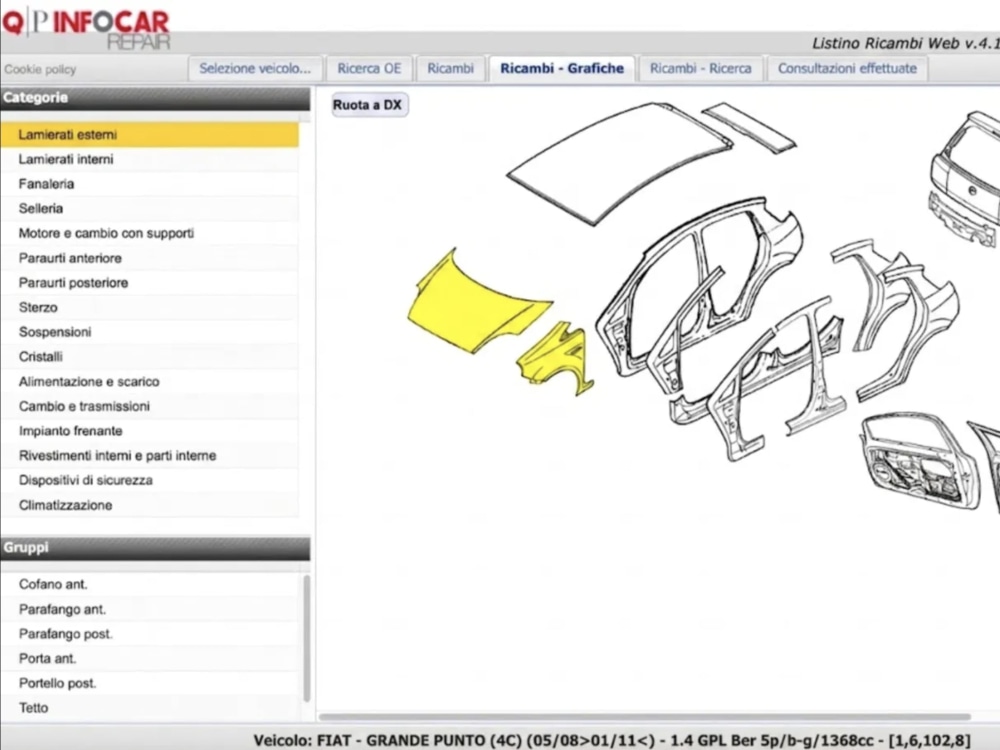This screenshot has width=1000, height=750.
Task: Choose the Tetto group
Action: [x=149, y=708]
